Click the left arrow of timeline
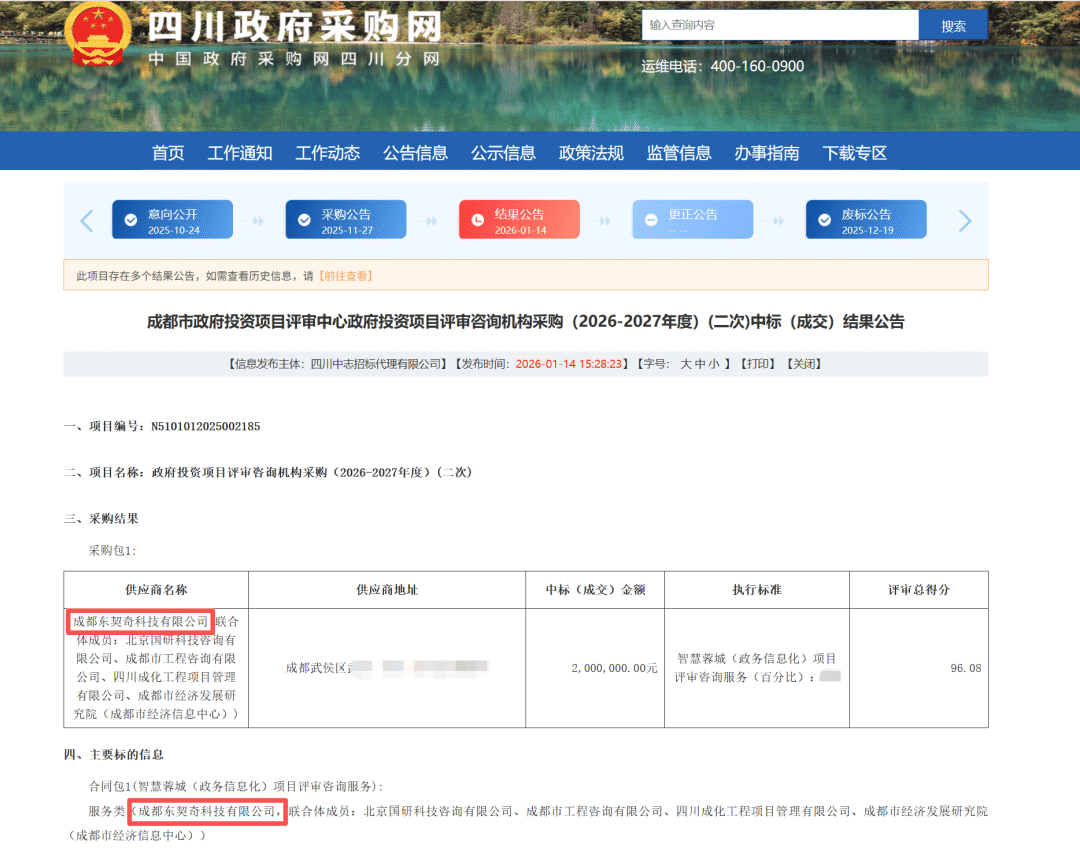1080x849 pixels. pyautogui.click(x=87, y=221)
